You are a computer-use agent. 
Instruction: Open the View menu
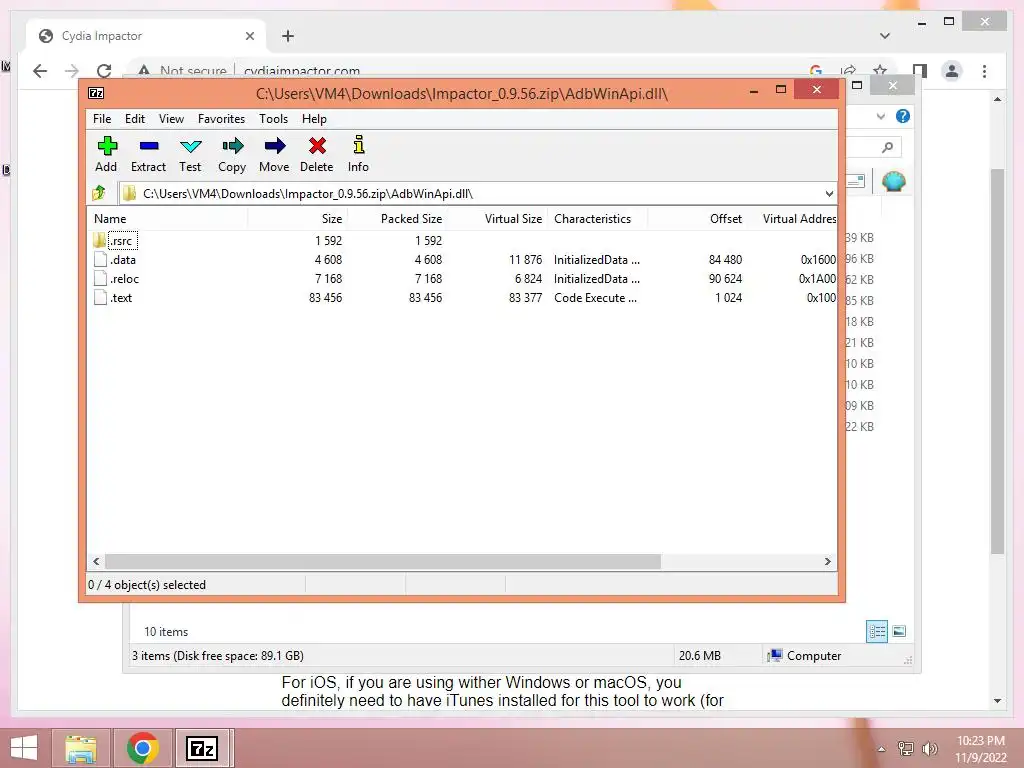point(171,119)
